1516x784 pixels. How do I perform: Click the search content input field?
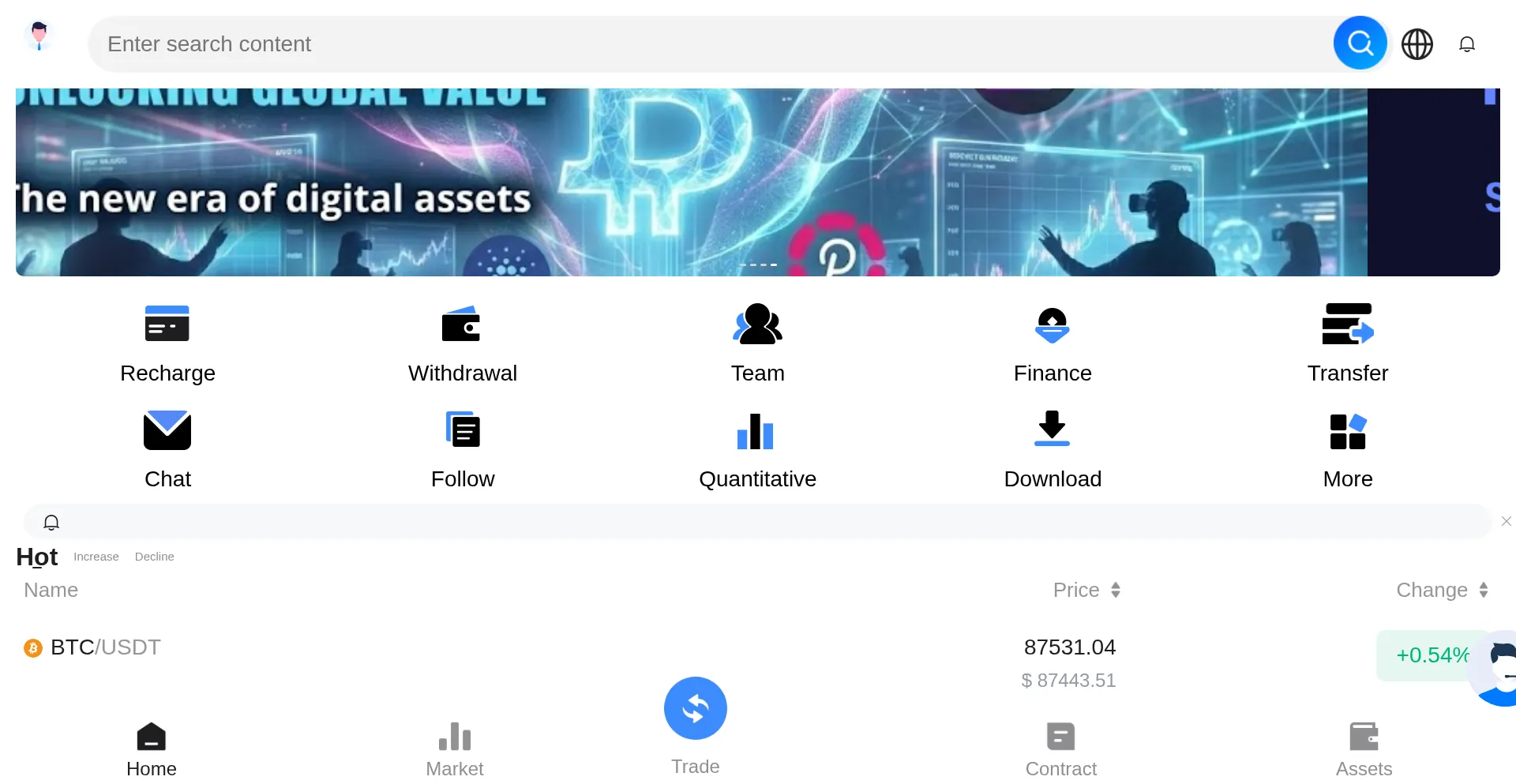point(711,44)
